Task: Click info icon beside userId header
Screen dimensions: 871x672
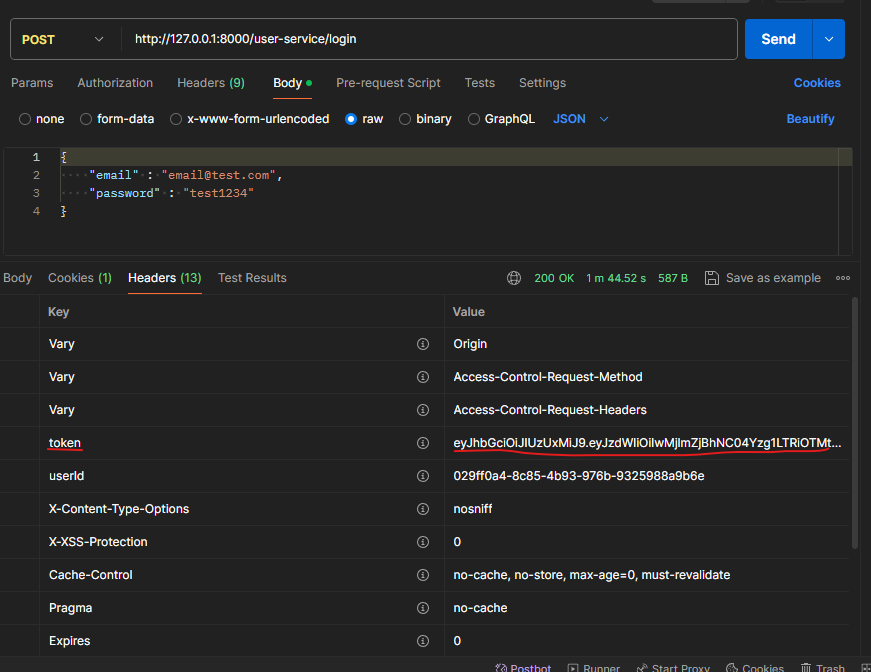Action: (x=422, y=476)
